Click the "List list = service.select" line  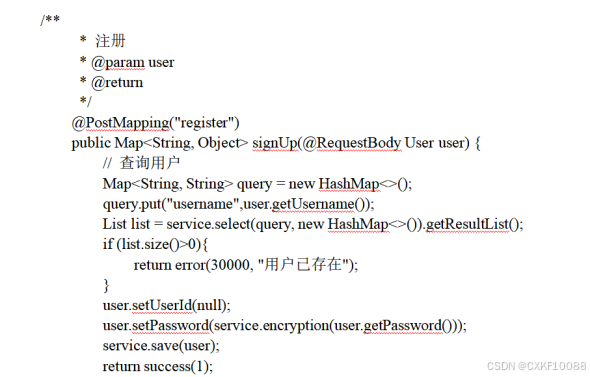pos(313,225)
